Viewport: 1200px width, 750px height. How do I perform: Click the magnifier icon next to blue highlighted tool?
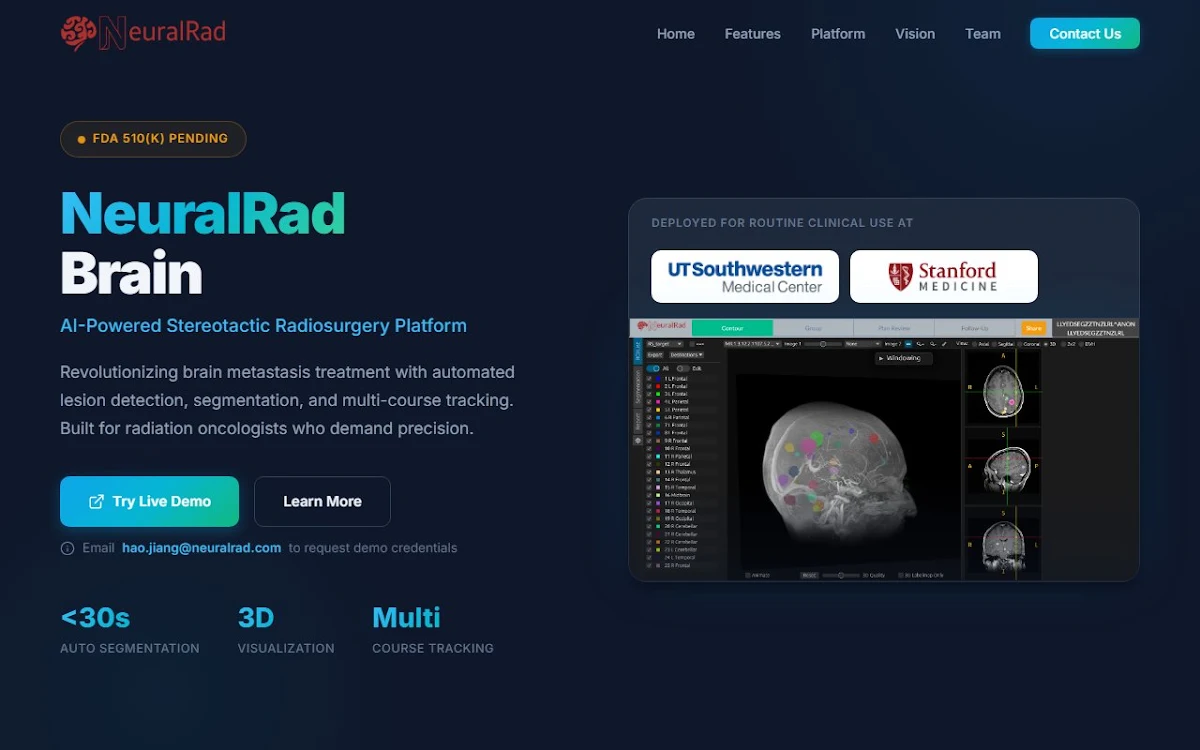920,344
